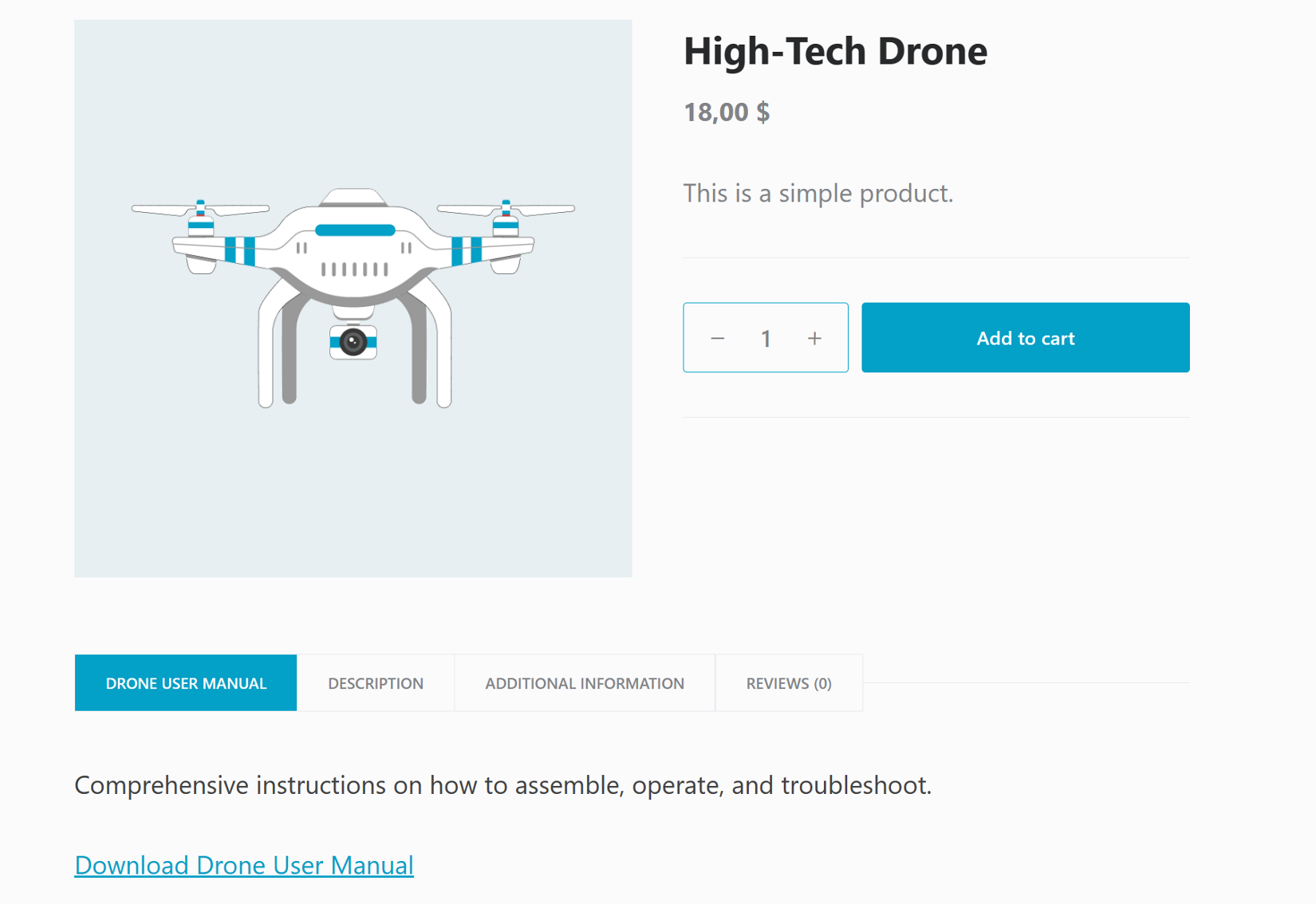Open the ADDITIONAL INFORMATION tab
The width and height of the screenshot is (1316, 904).
coord(584,683)
